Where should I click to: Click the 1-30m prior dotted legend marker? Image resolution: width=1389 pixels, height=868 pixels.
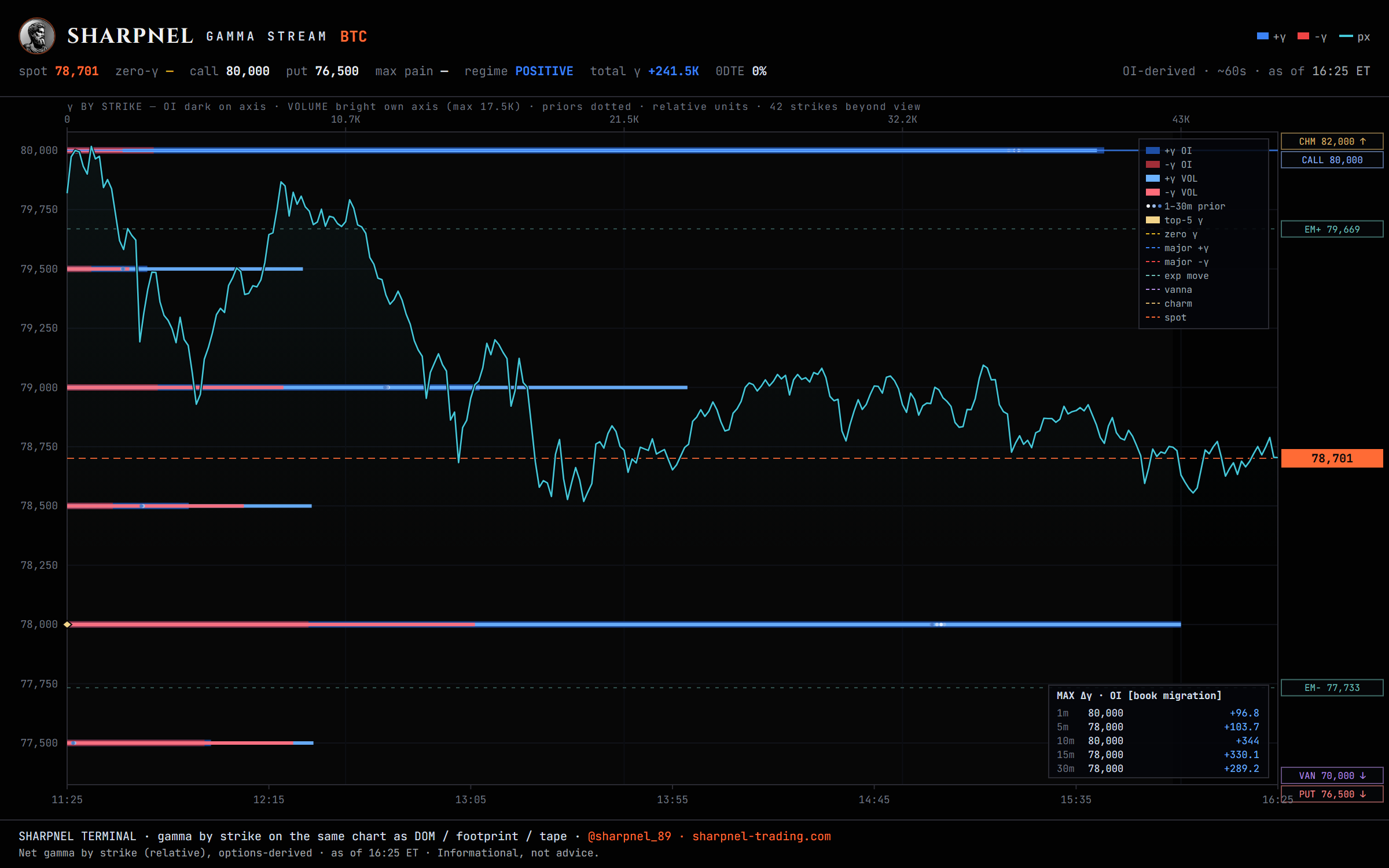click(1153, 206)
